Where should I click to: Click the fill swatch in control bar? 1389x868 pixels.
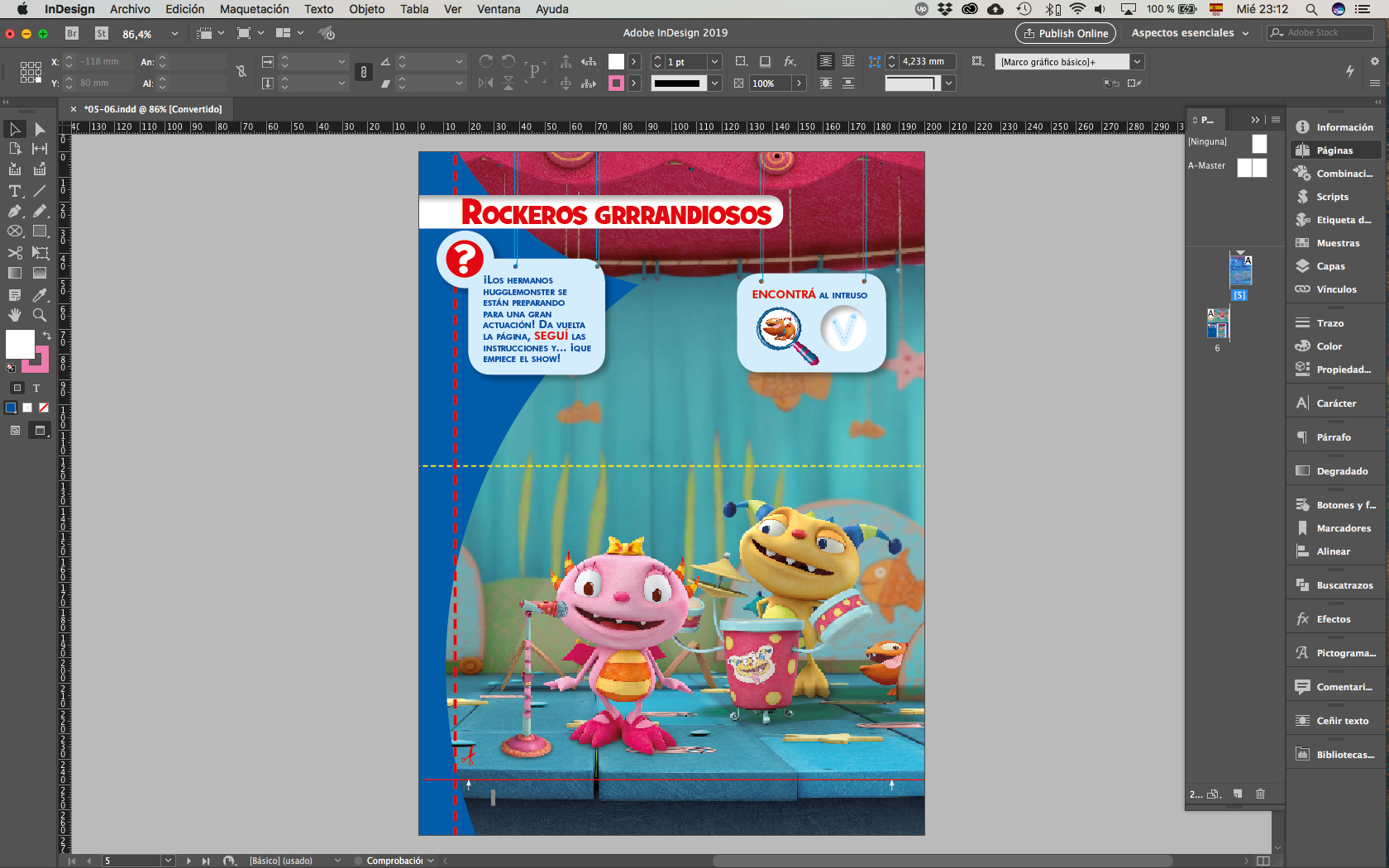(x=616, y=61)
